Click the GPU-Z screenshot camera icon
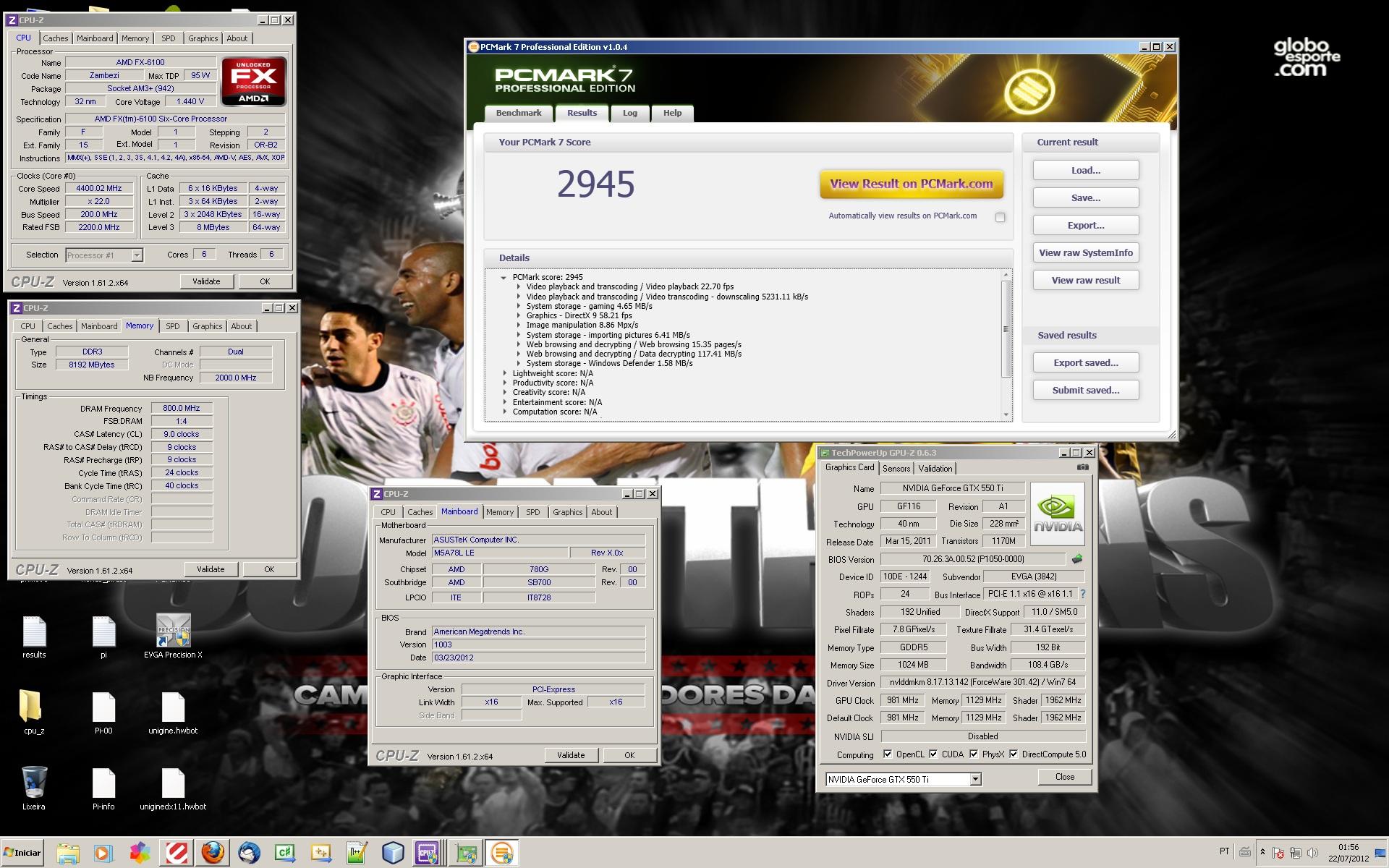The image size is (1389, 868). [1082, 467]
